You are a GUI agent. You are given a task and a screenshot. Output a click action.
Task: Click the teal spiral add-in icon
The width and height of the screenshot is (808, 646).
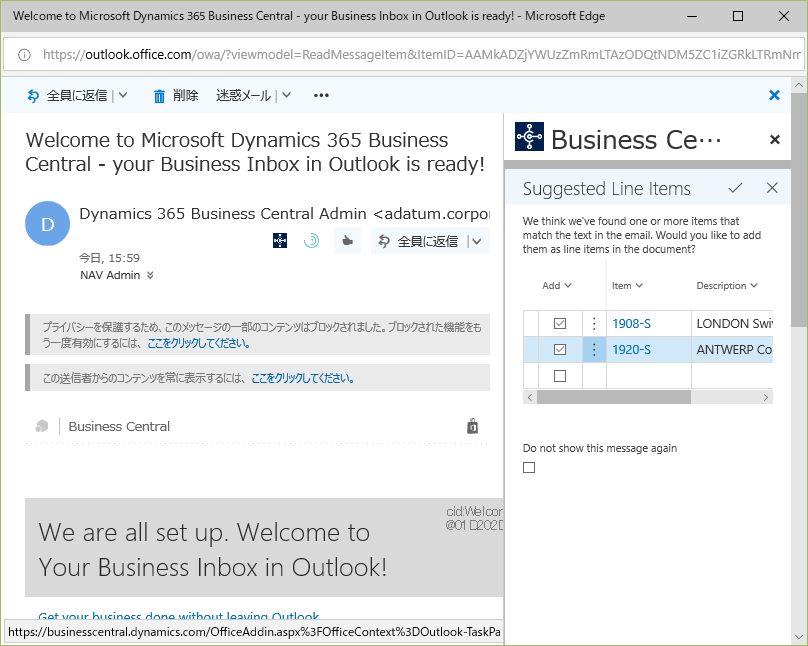[312, 241]
